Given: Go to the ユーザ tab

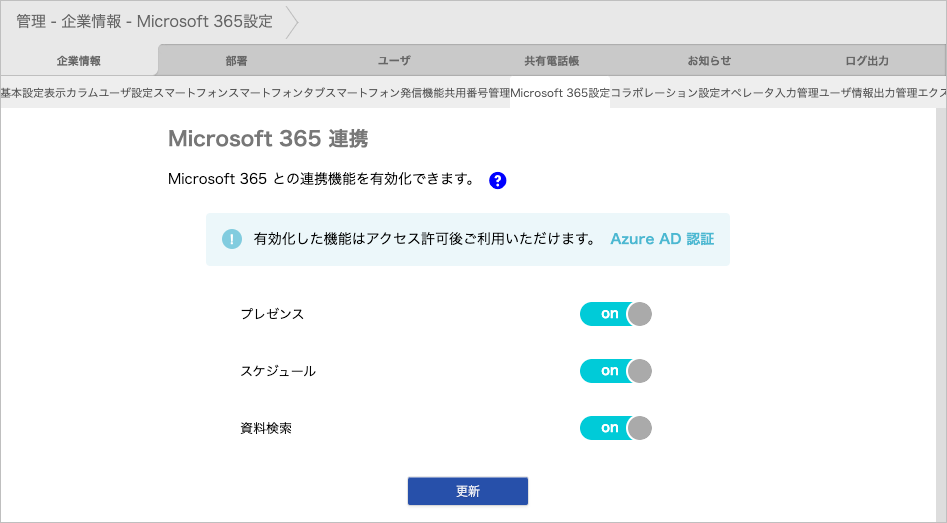Looking at the screenshot, I should tap(394, 60).
